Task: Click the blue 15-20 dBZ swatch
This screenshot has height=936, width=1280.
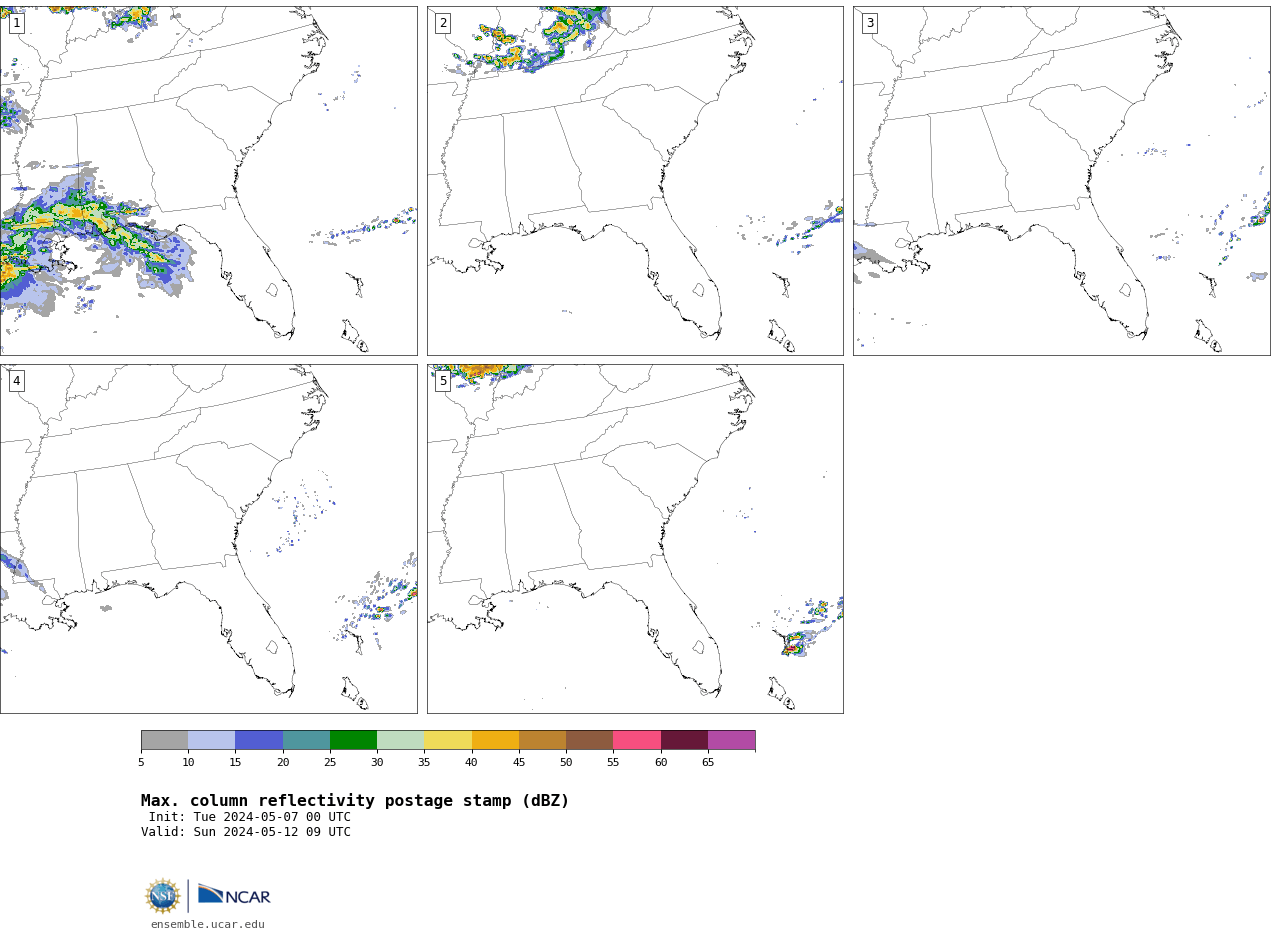Action: coord(259,740)
